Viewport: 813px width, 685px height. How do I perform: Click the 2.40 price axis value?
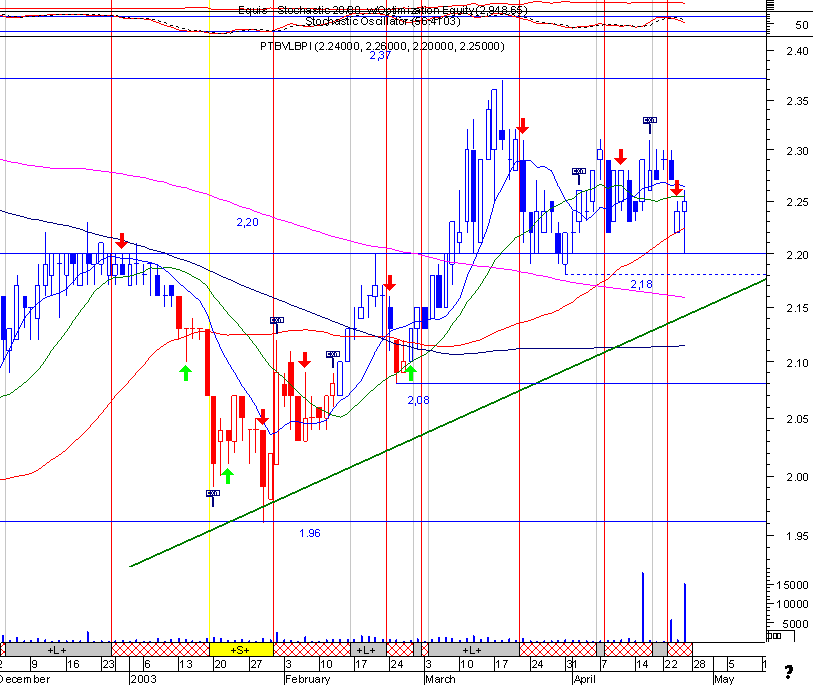tap(797, 51)
